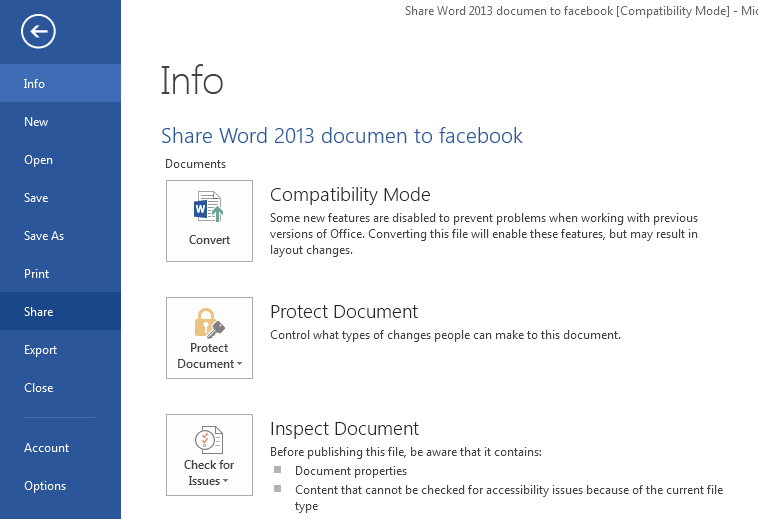Click the document title heading text
Viewport: 758px width, 519px height.
pyautogui.click(x=341, y=136)
